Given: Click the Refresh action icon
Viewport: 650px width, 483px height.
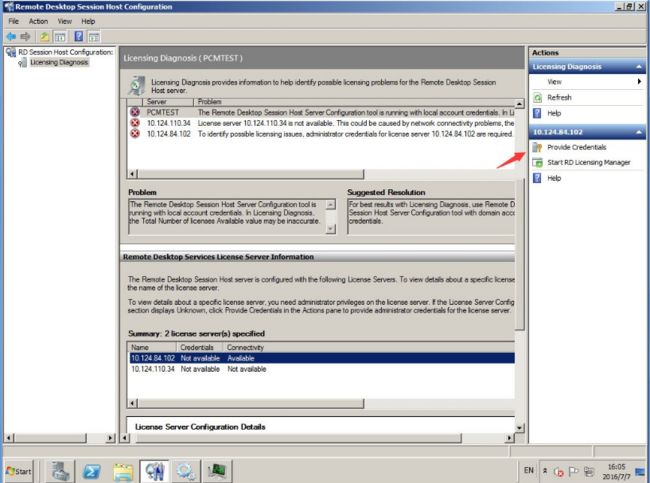Looking at the screenshot, I should pos(537,98).
